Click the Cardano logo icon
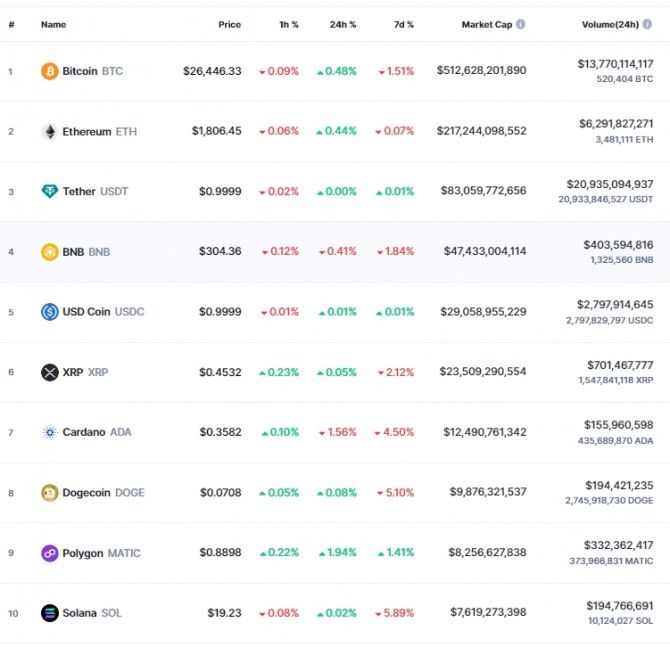The image size is (670, 647). pos(49,432)
